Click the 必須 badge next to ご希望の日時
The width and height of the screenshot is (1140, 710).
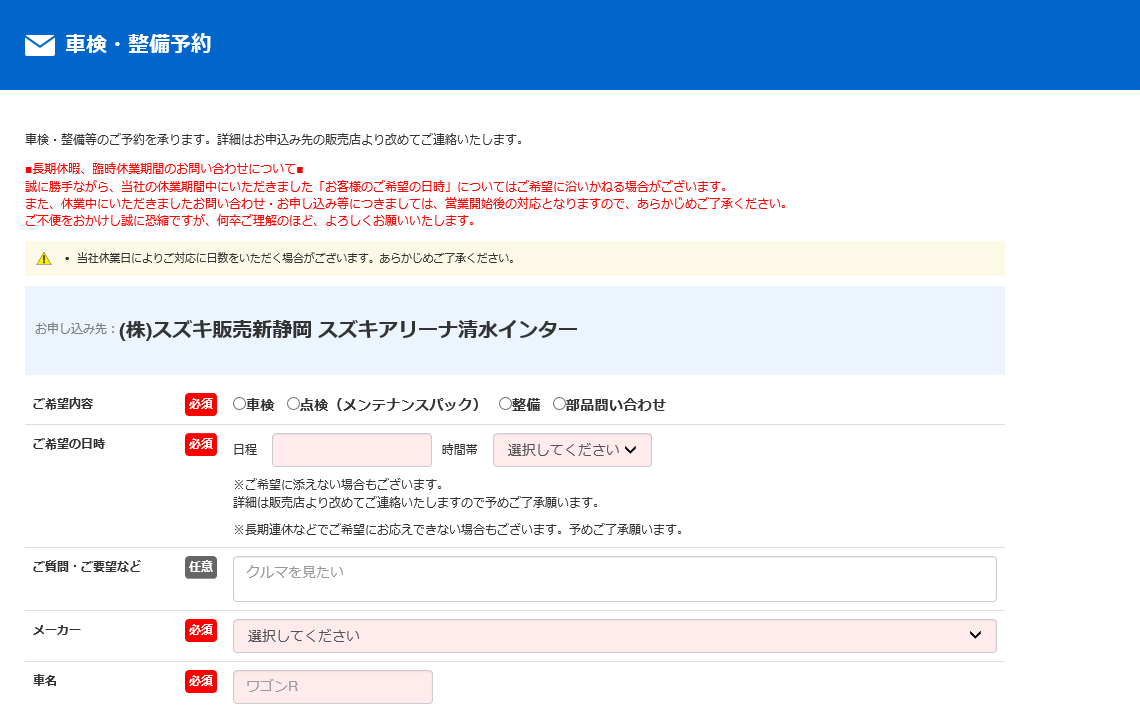point(201,444)
